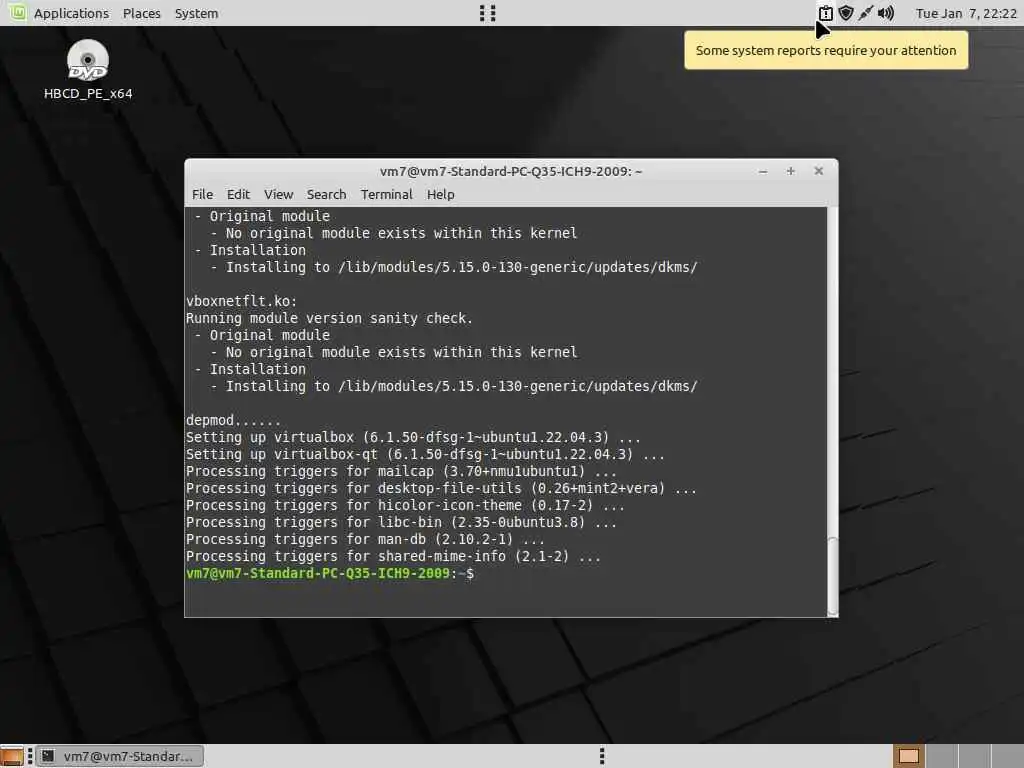Click 'Running module version sanity check.' line
Screen dimensions: 1024x768
click(329, 318)
